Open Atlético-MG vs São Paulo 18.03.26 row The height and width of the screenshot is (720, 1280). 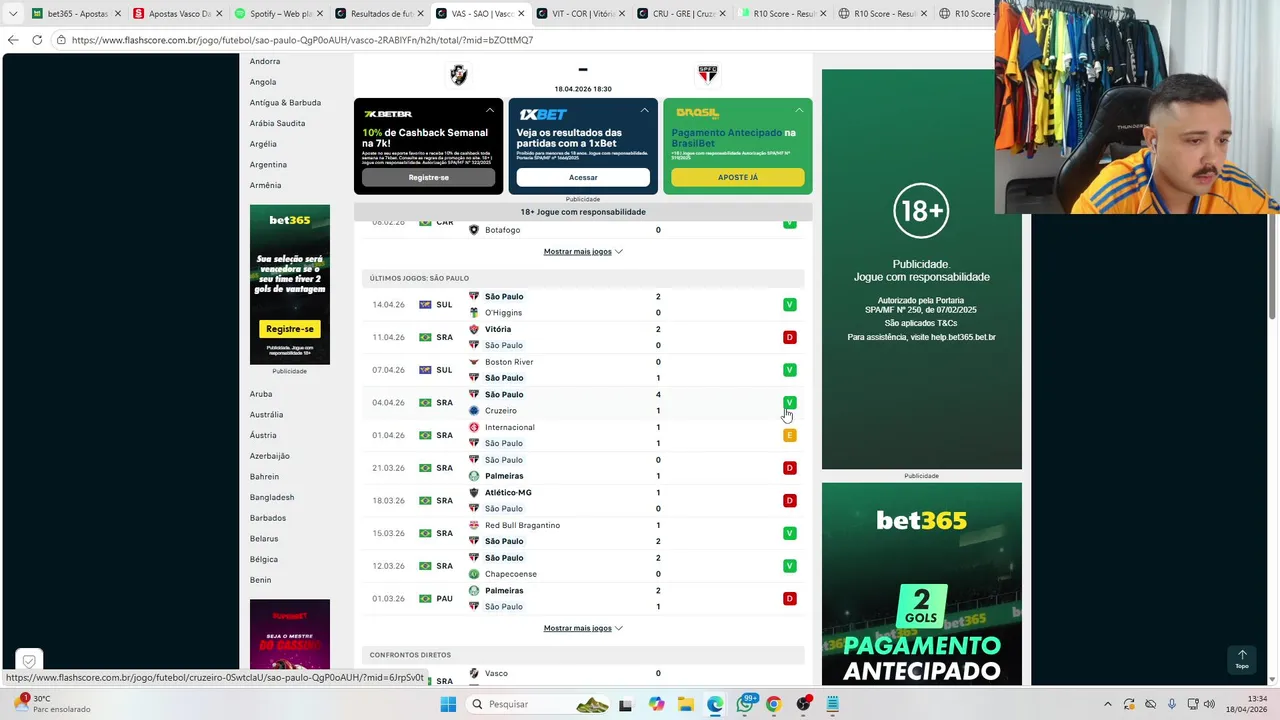coord(583,501)
